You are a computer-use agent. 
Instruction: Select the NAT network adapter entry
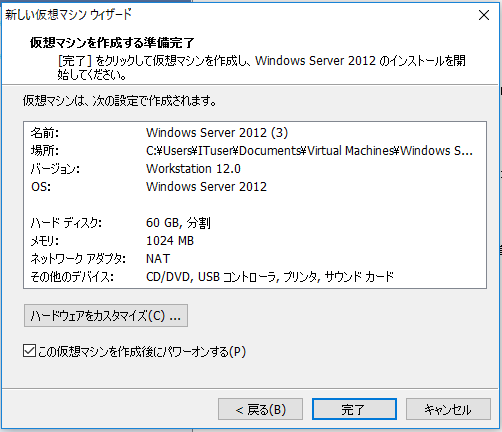tap(158, 259)
